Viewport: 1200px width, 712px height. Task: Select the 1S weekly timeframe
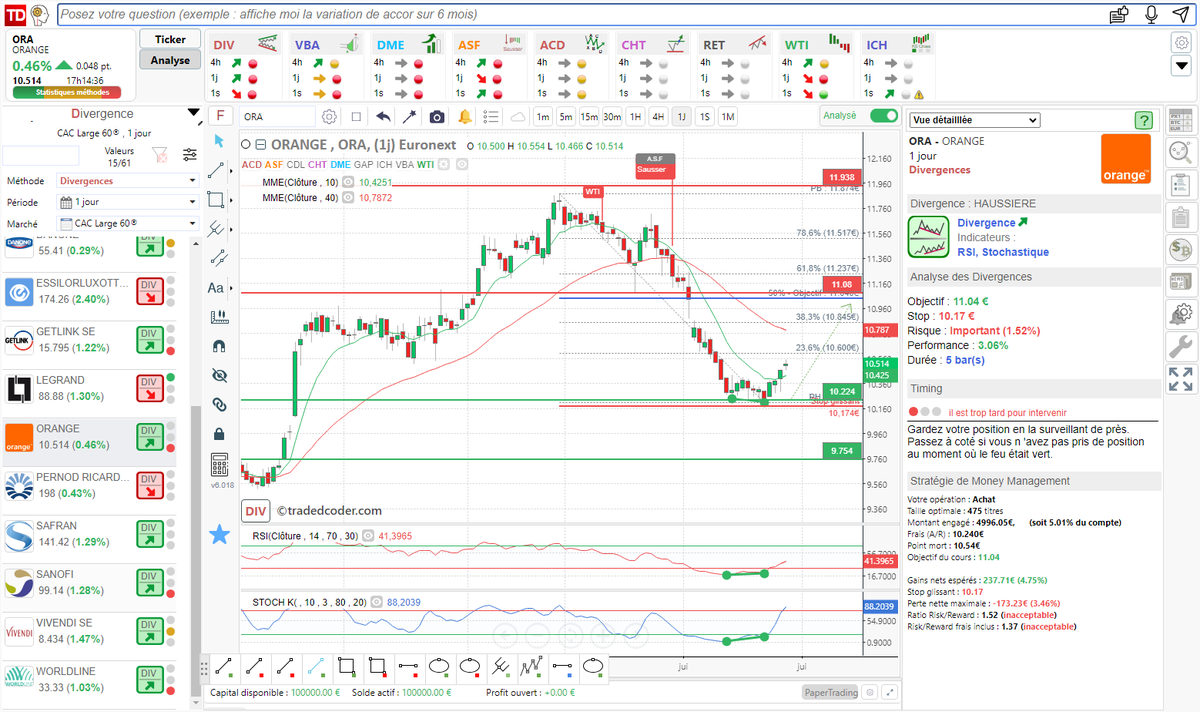705,116
